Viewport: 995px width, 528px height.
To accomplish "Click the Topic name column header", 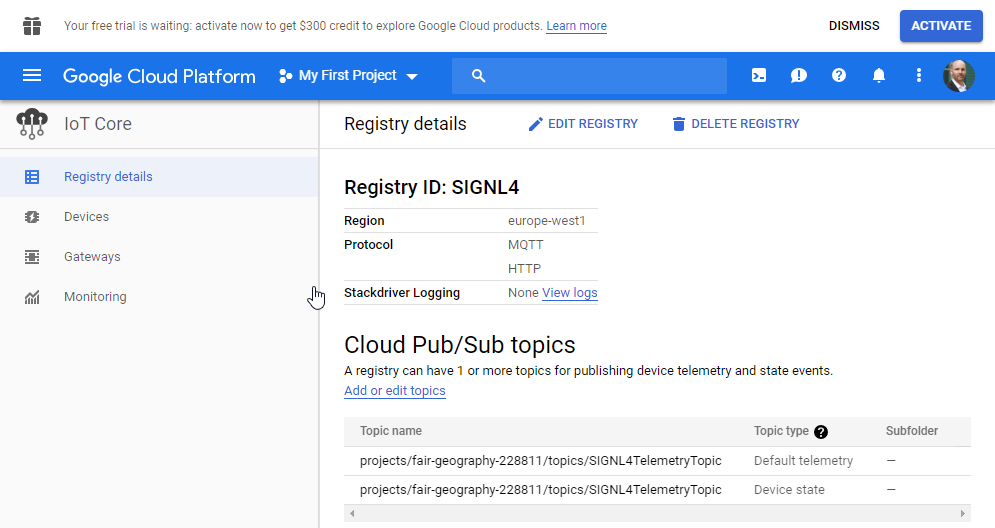I will [x=391, y=431].
